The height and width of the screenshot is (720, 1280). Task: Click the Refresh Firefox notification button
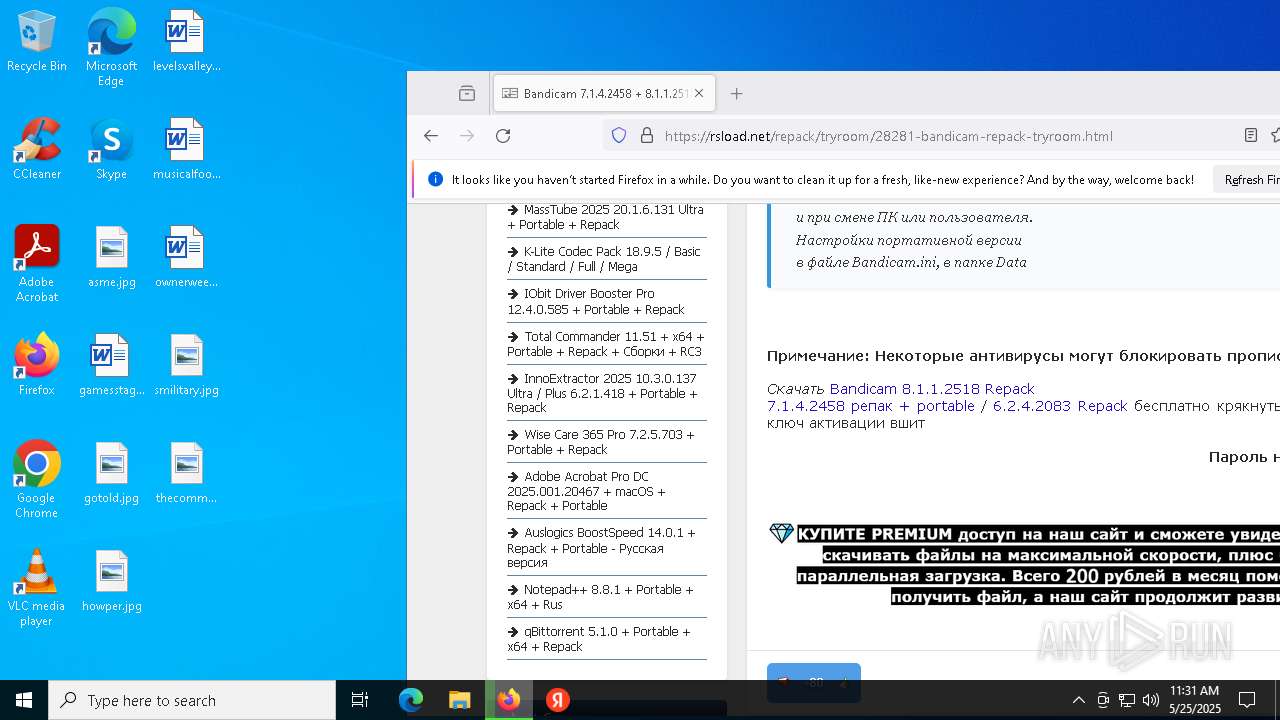1248,180
